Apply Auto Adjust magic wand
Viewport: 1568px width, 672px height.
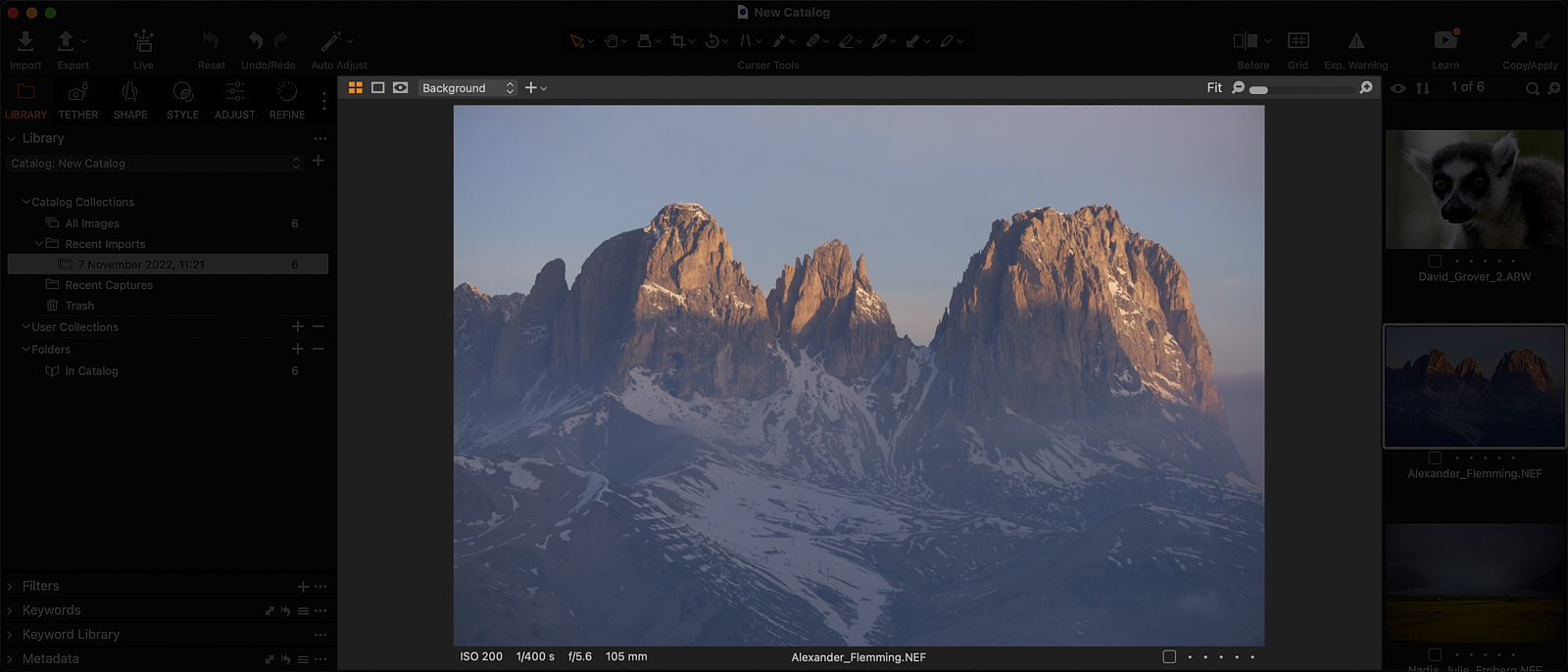click(331, 41)
